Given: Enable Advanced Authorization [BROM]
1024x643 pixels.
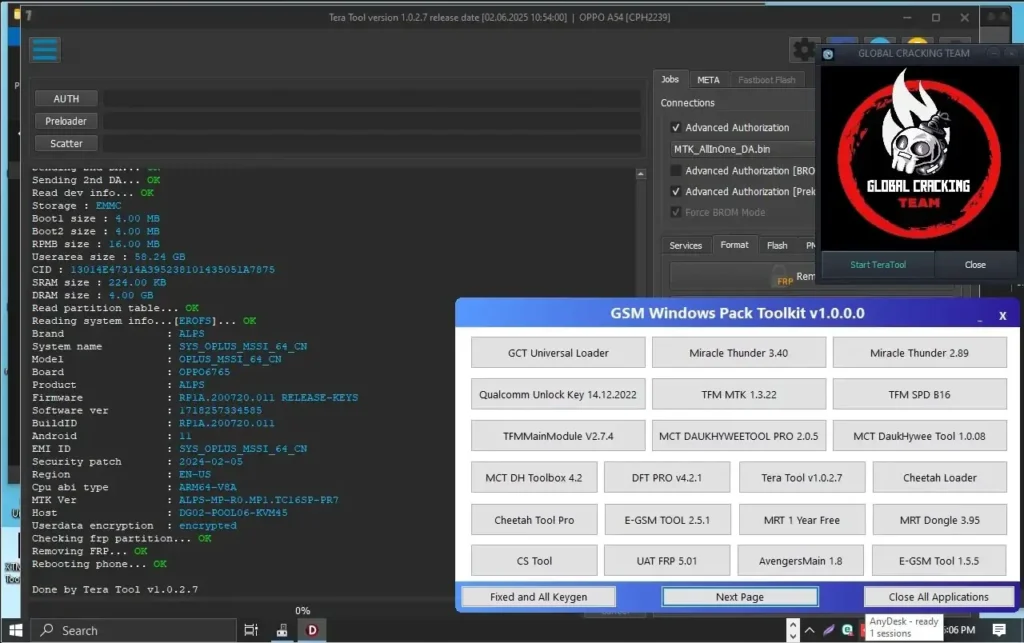Looking at the screenshot, I should (676, 170).
